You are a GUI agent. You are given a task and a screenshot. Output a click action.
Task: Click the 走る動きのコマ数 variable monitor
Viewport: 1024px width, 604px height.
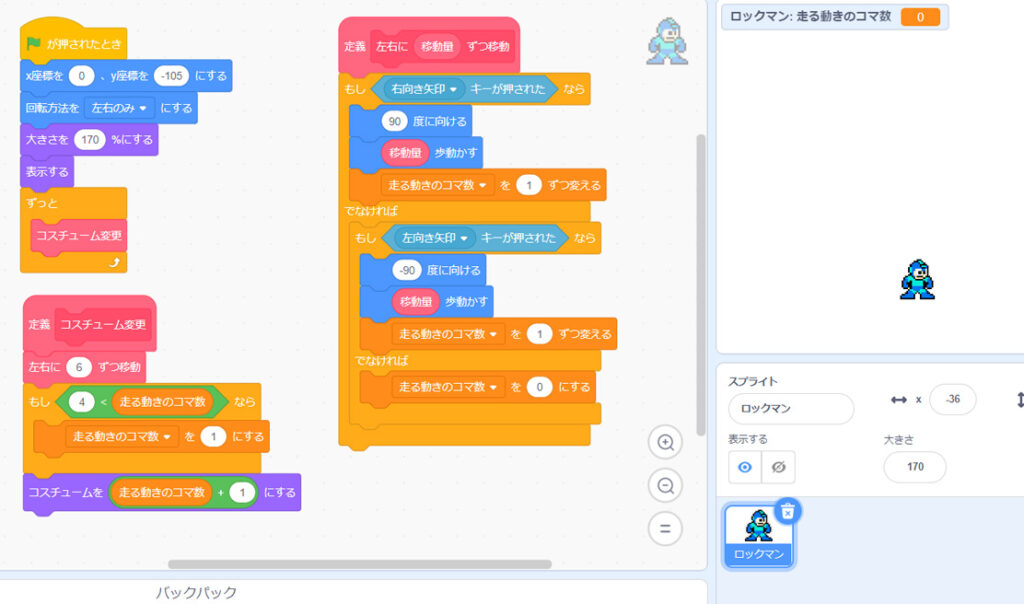[x=835, y=17]
